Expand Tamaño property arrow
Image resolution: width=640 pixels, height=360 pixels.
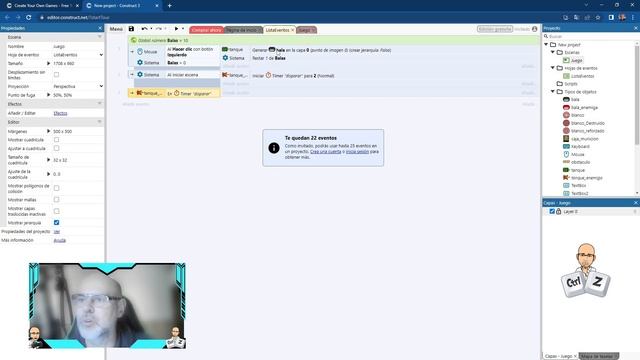(49, 63)
